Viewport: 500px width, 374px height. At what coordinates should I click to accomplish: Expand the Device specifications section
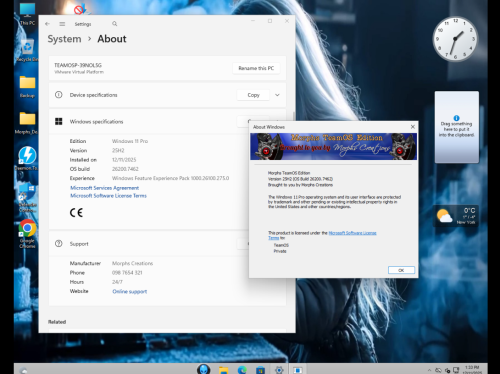(277, 95)
